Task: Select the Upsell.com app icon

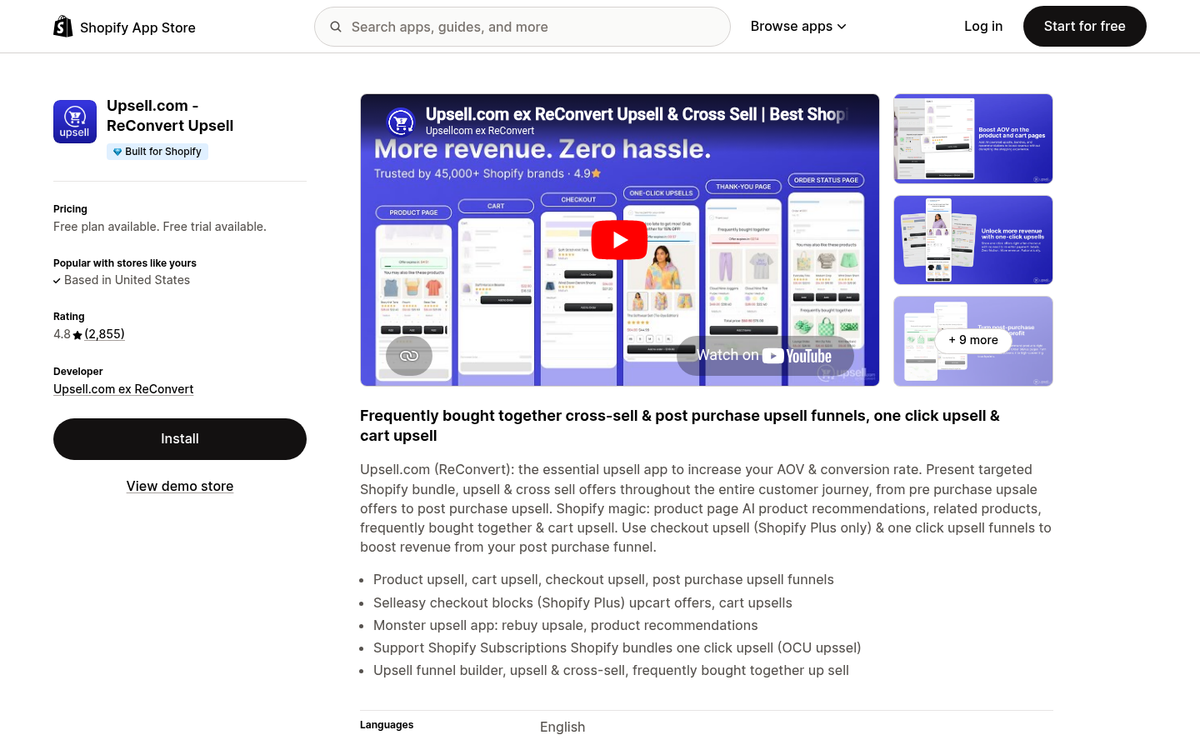Action: pos(74,120)
